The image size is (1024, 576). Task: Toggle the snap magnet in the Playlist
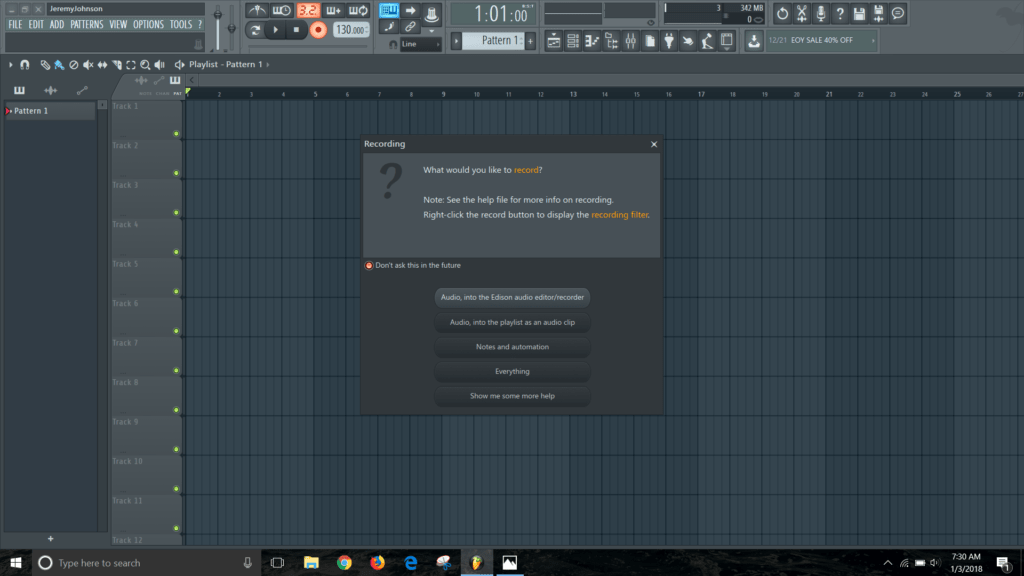coord(23,64)
